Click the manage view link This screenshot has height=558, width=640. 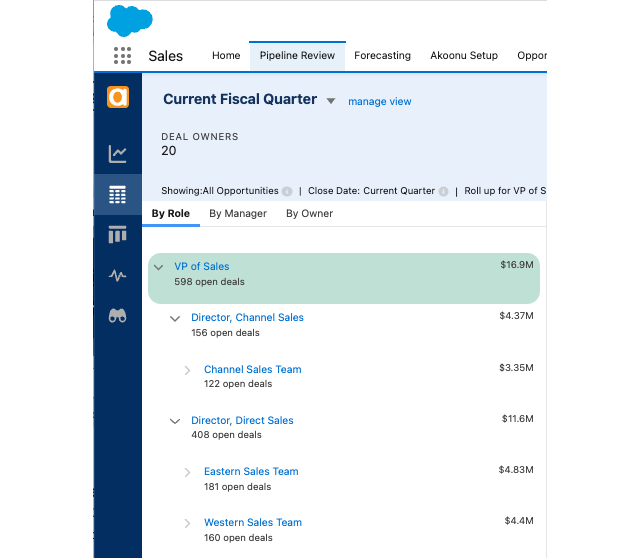(380, 102)
